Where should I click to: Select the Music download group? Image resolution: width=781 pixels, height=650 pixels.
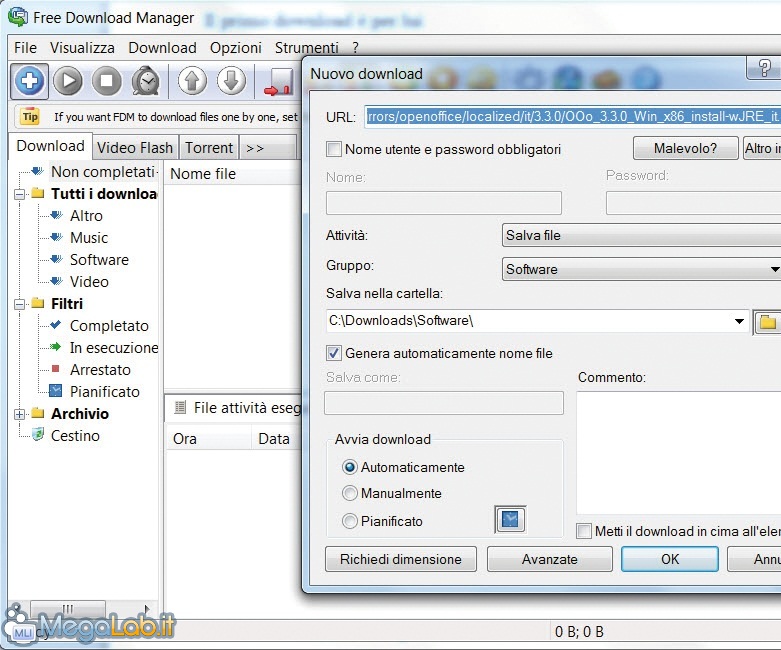click(89, 238)
